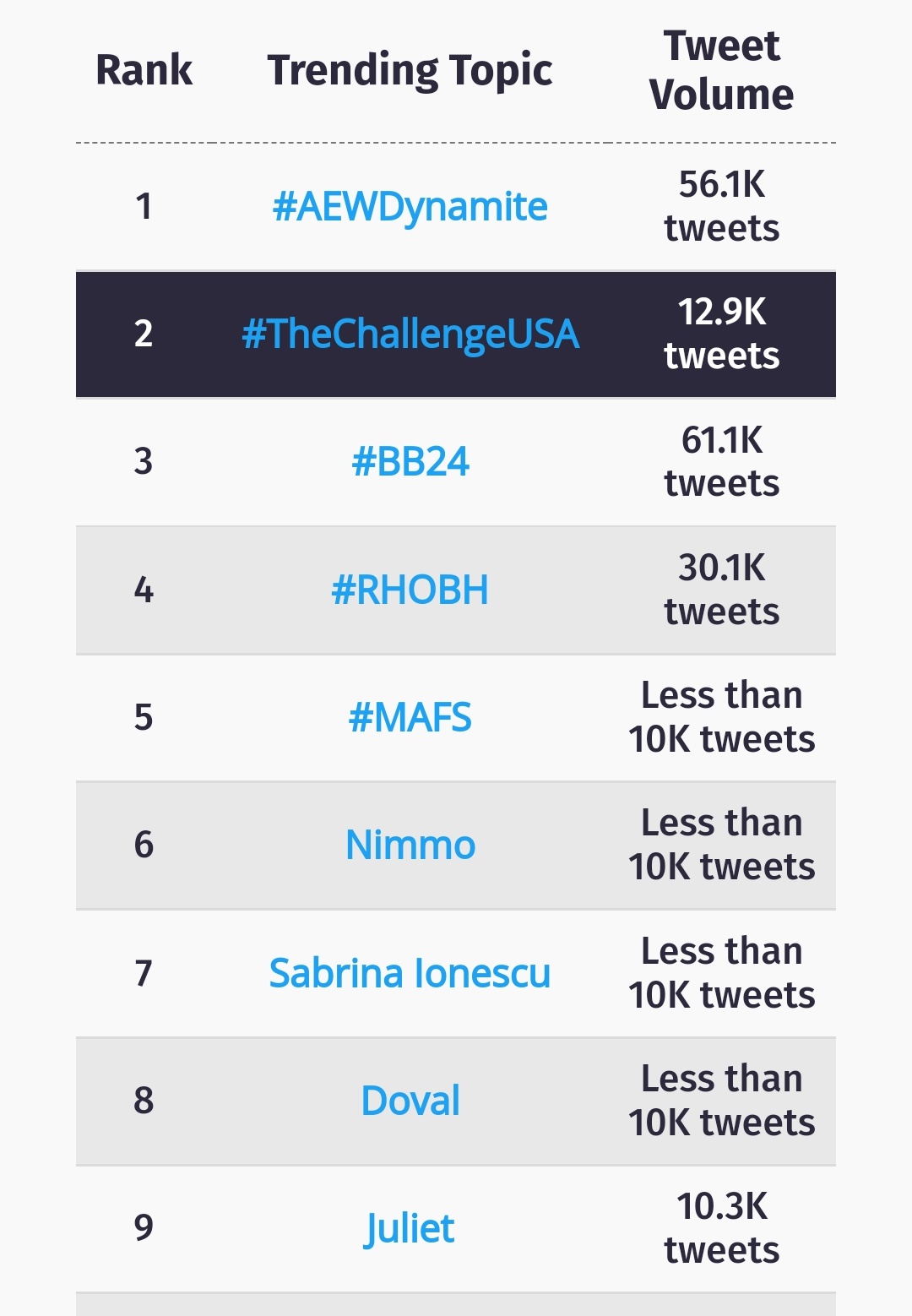The height and width of the screenshot is (1316, 912).
Task: Click the Trending Topic column header
Action: (x=410, y=71)
